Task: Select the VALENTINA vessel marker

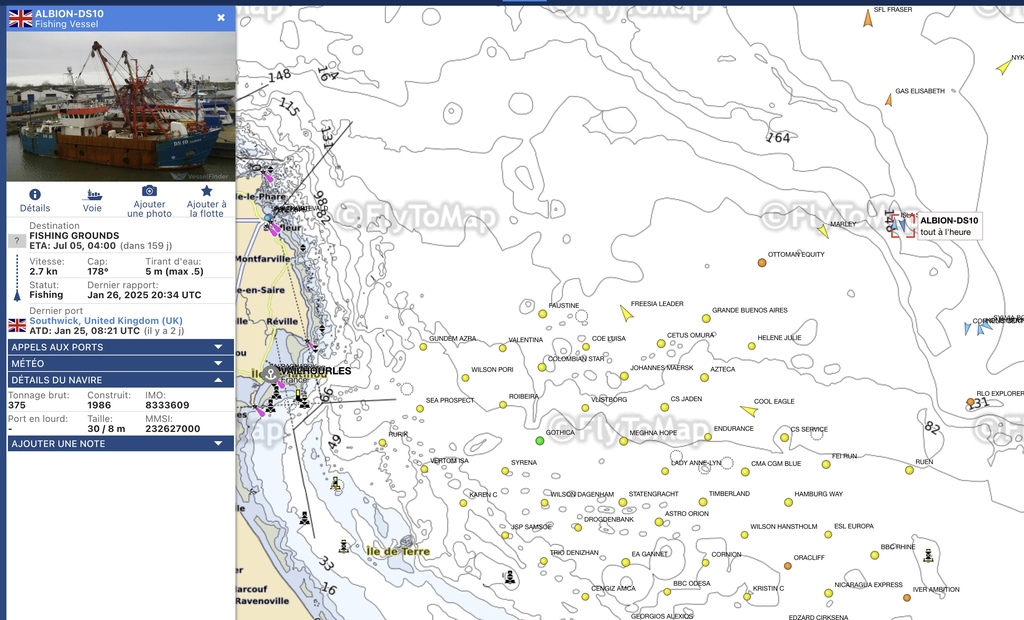Action: click(x=502, y=348)
